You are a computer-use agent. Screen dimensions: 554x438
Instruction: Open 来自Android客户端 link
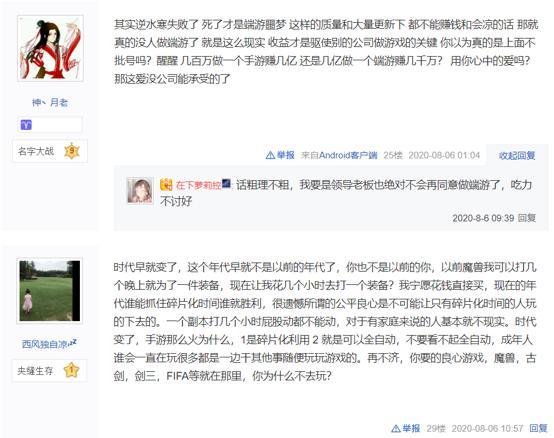point(339,155)
